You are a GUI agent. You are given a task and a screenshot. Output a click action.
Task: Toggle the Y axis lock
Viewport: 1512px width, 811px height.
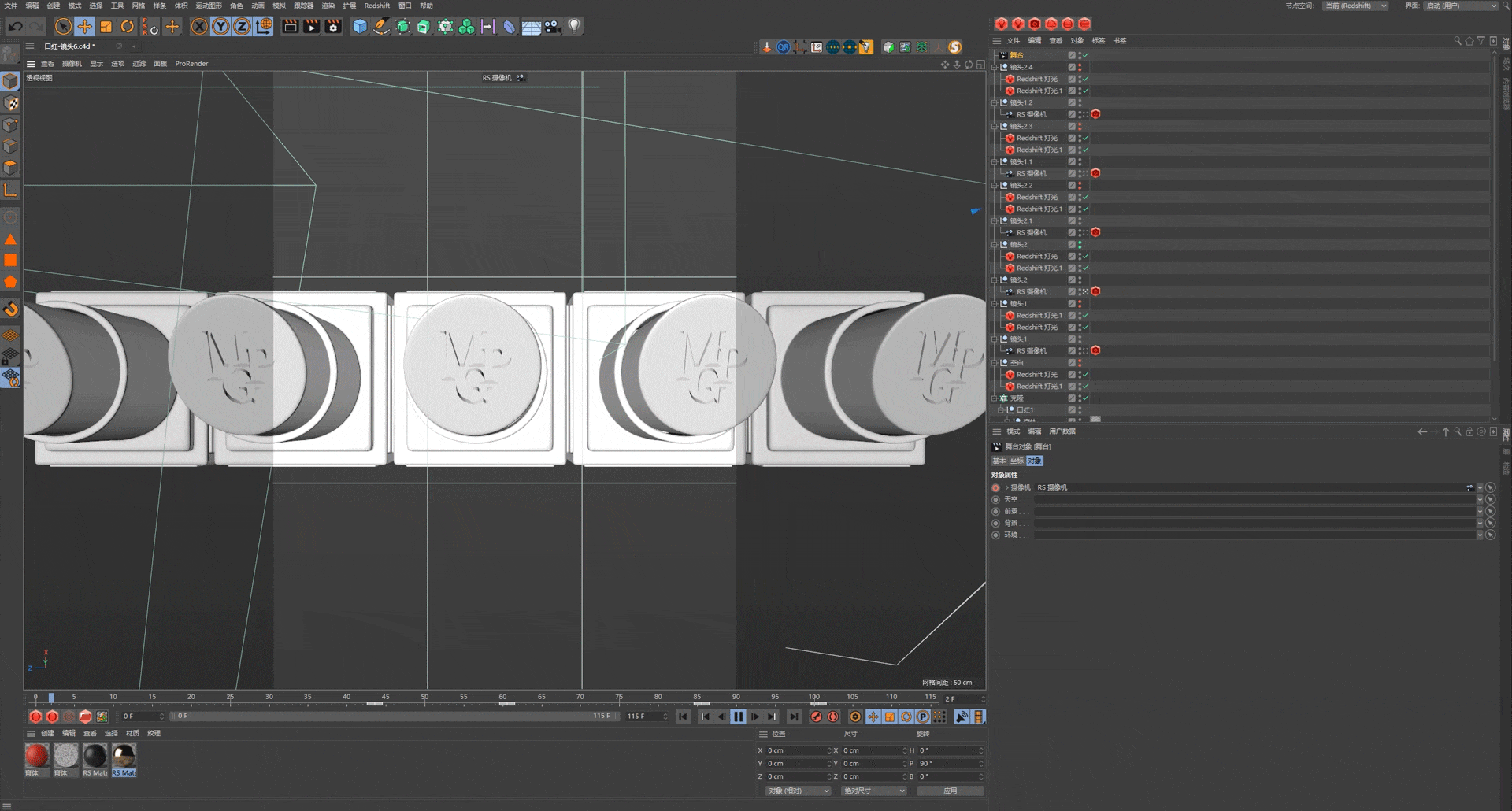pyautogui.click(x=220, y=27)
